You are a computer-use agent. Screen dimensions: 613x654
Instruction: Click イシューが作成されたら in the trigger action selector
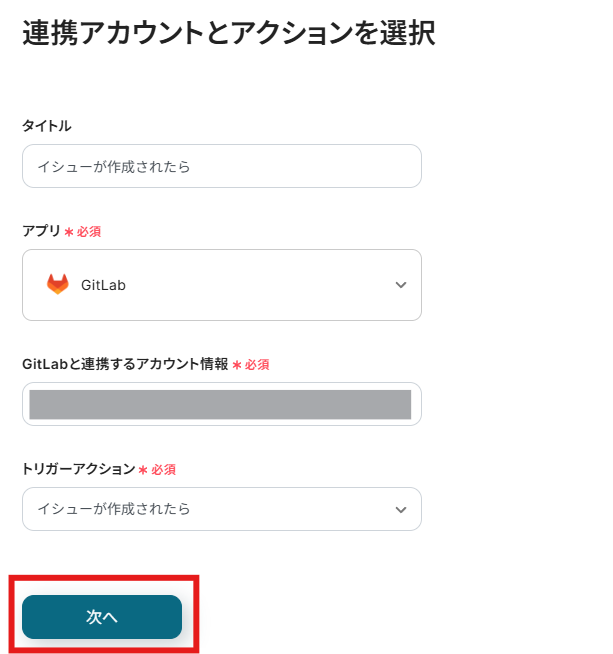[114, 509]
